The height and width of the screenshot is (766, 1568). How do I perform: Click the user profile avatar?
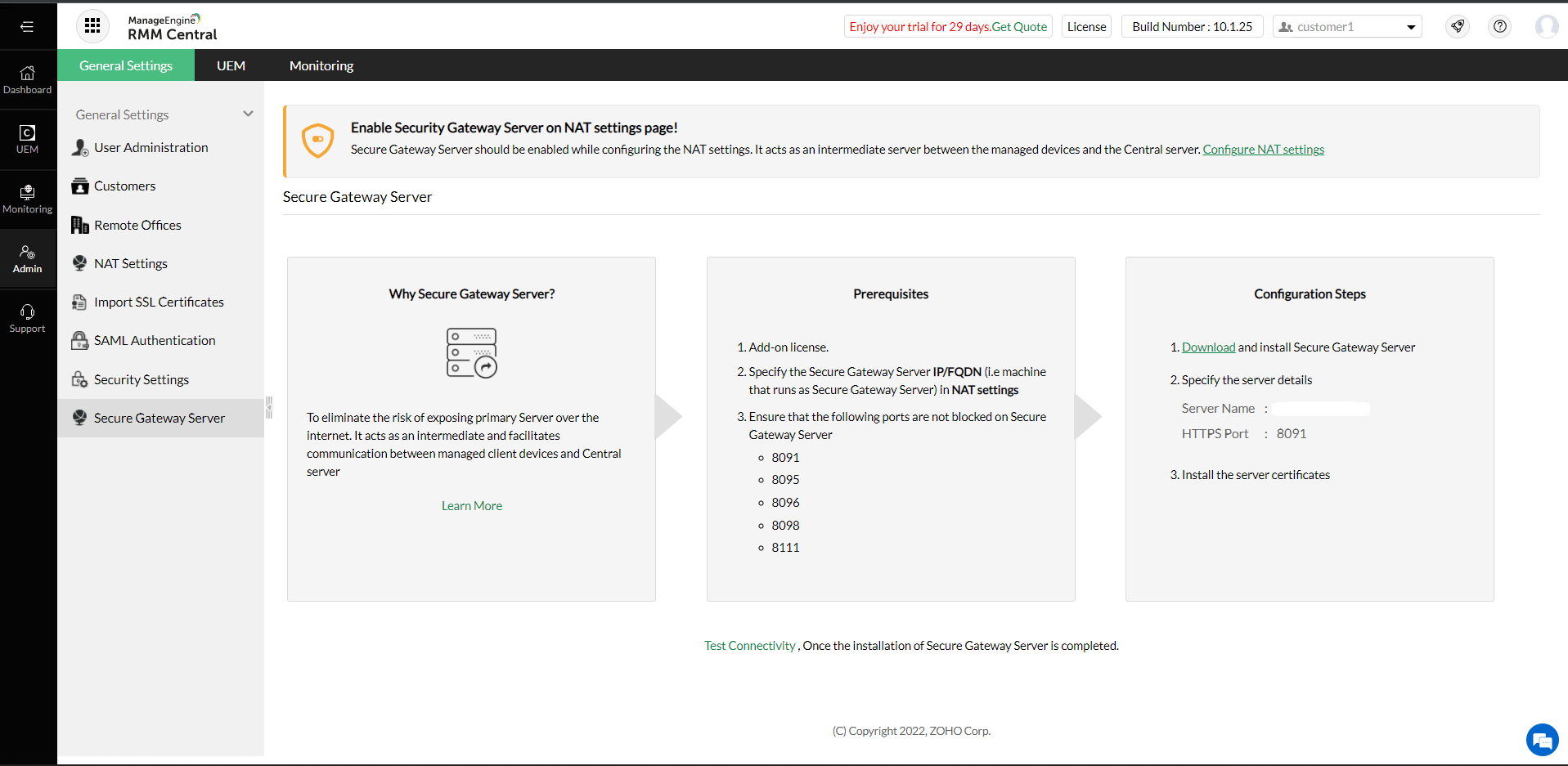[x=1546, y=26]
